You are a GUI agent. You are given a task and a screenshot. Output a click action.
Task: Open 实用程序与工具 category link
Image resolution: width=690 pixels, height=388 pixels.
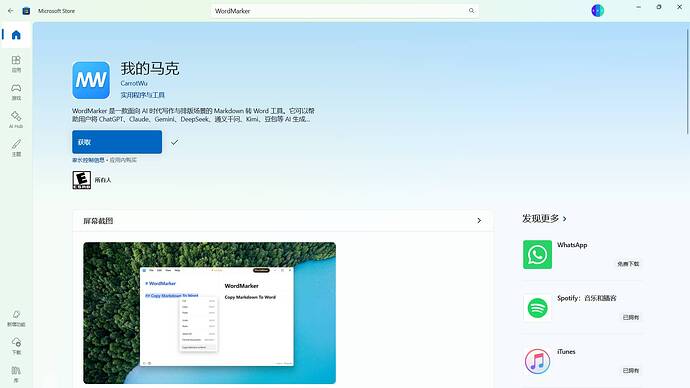coord(143,95)
